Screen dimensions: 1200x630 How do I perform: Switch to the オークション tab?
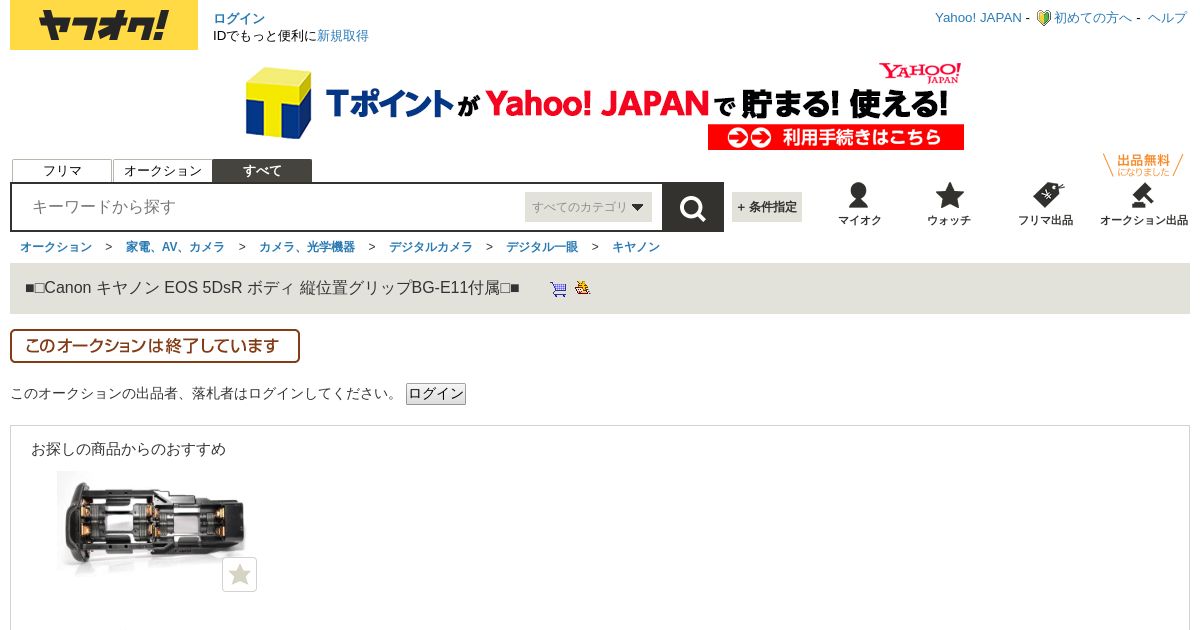click(x=163, y=171)
